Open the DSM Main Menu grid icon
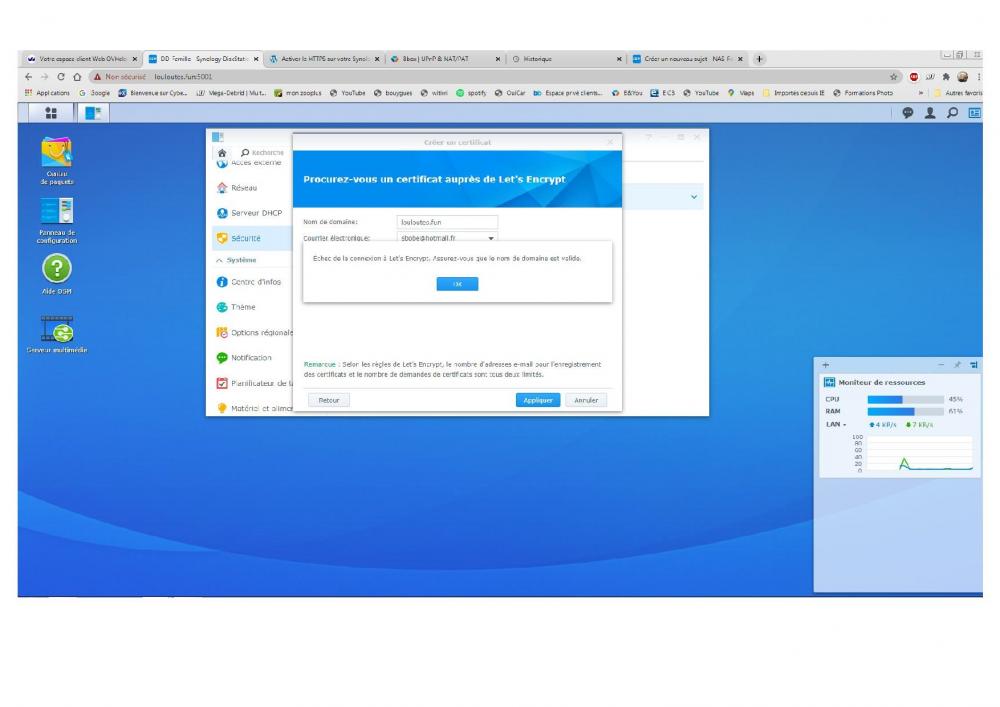The image size is (1000, 707). tap(51, 113)
